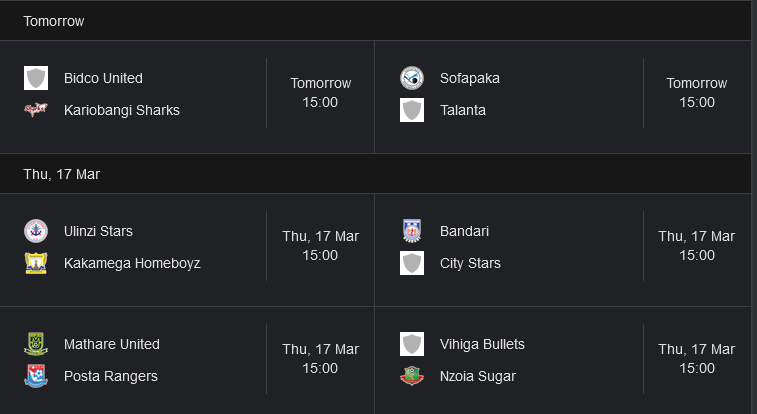Click the Kariobangi Sharks team logo
The width and height of the screenshot is (757, 414).
(x=36, y=110)
